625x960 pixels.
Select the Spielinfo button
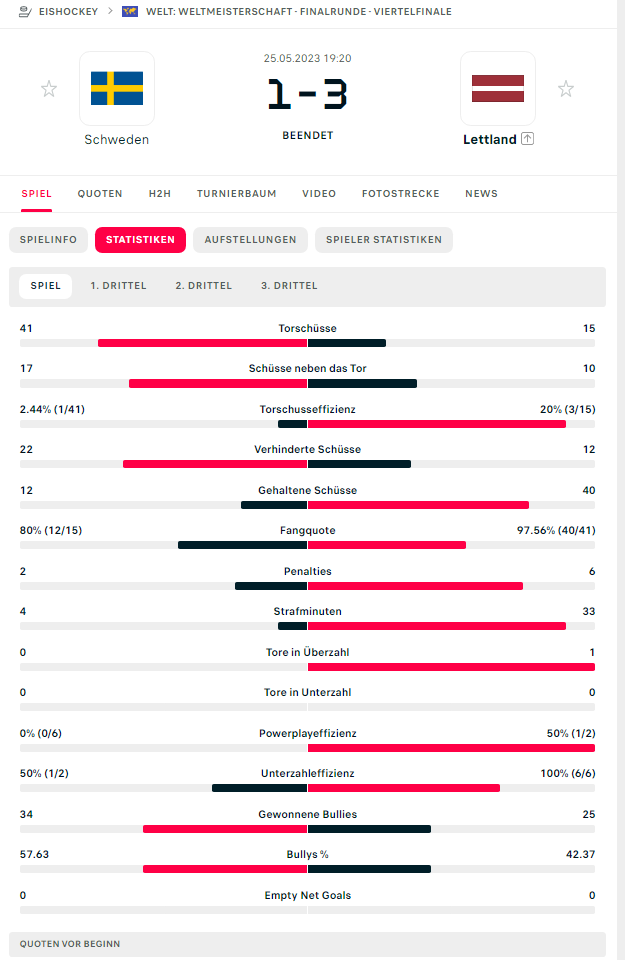tap(48, 240)
